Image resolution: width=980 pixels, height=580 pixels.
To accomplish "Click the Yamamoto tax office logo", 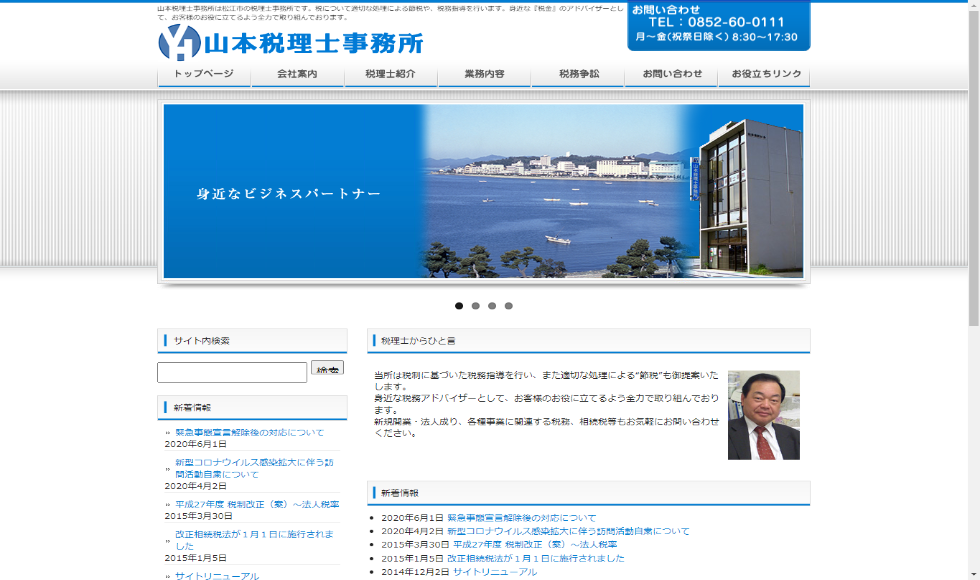I will (x=290, y=42).
